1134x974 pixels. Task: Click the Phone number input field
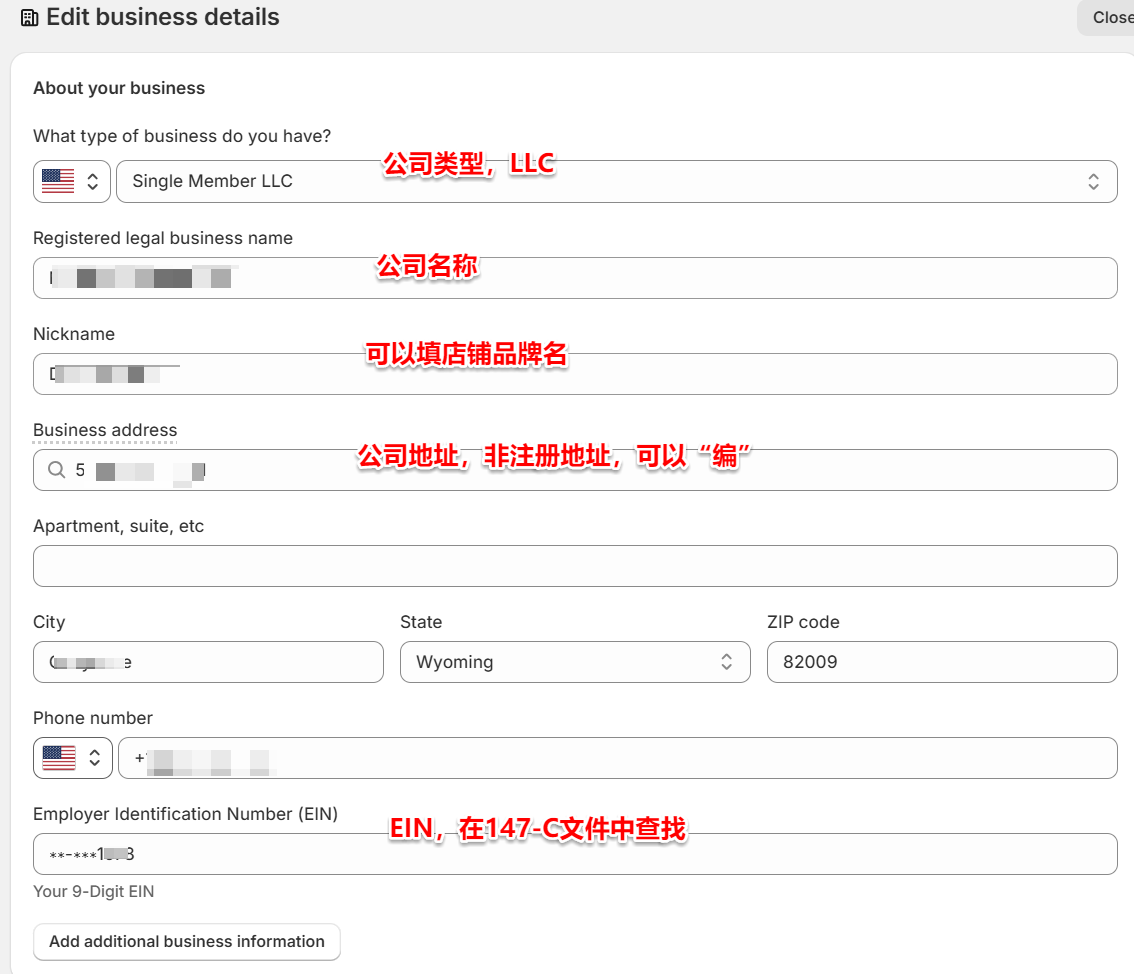(618, 758)
